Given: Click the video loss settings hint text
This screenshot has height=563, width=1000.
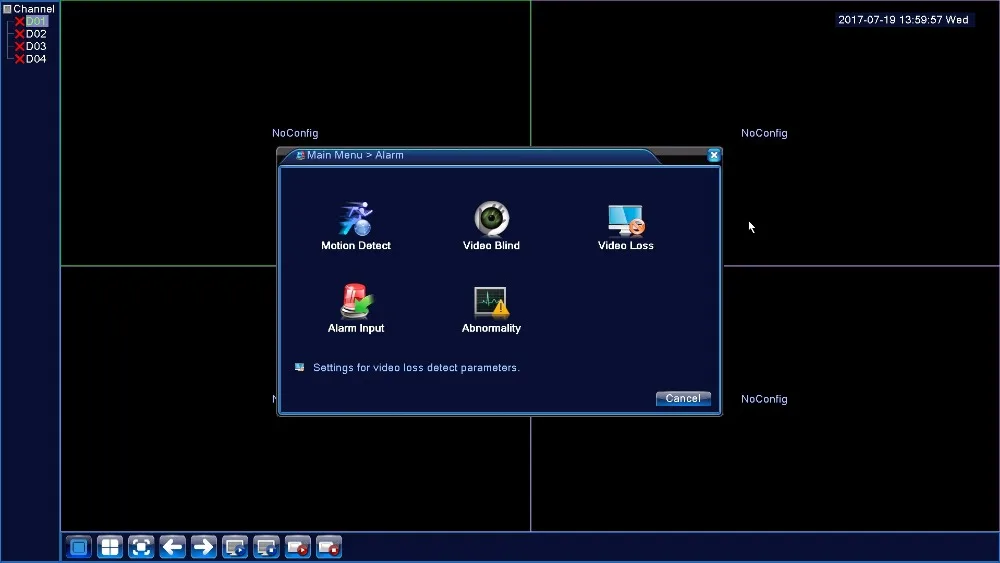Looking at the screenshot, I should tap(416, 368).
